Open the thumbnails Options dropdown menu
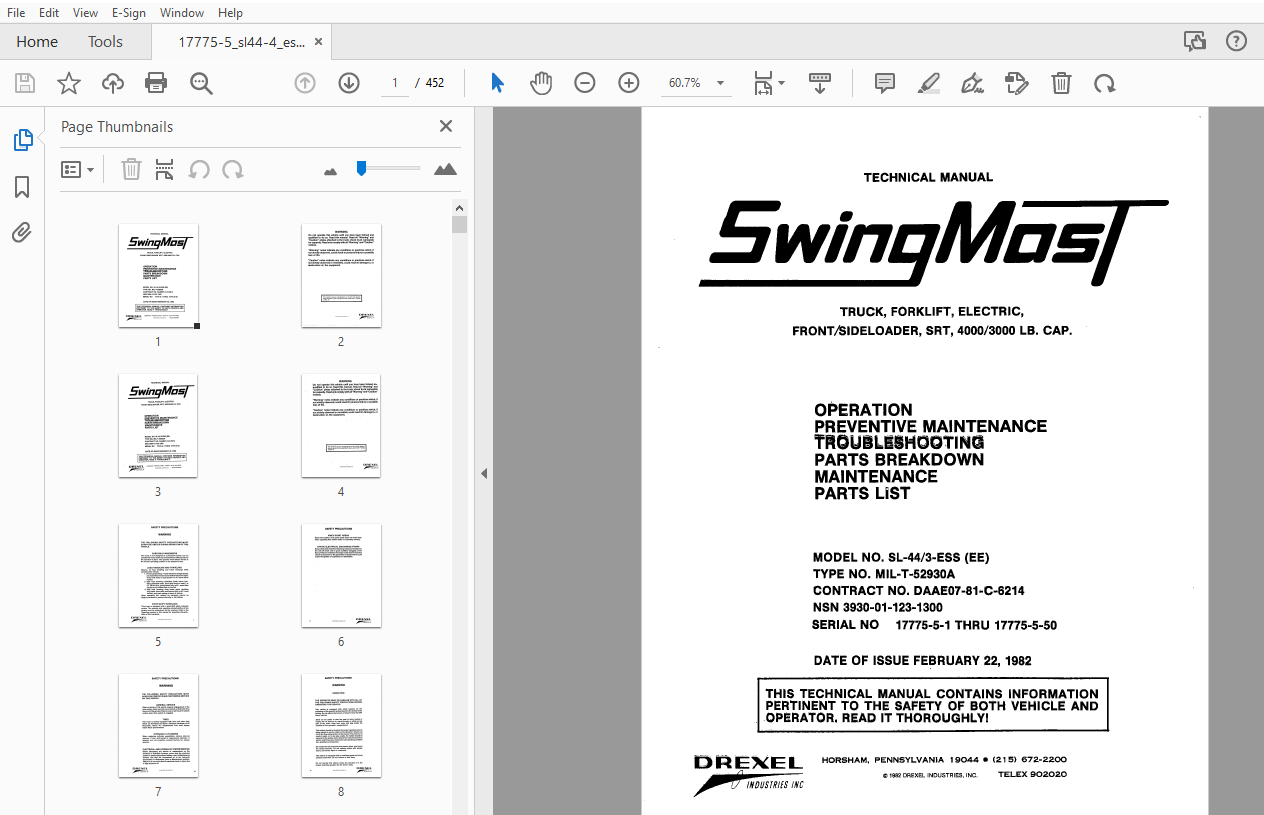The height and width of the screenshot is (815, 1264). click(77, 170)
